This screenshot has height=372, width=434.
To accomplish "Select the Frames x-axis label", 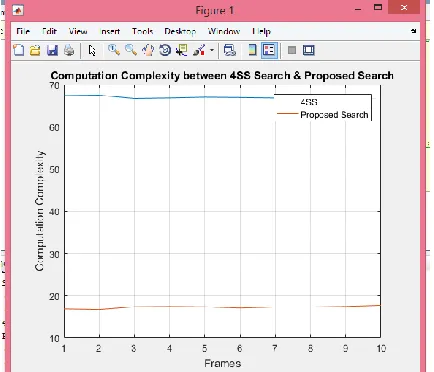I will (223, 363).
